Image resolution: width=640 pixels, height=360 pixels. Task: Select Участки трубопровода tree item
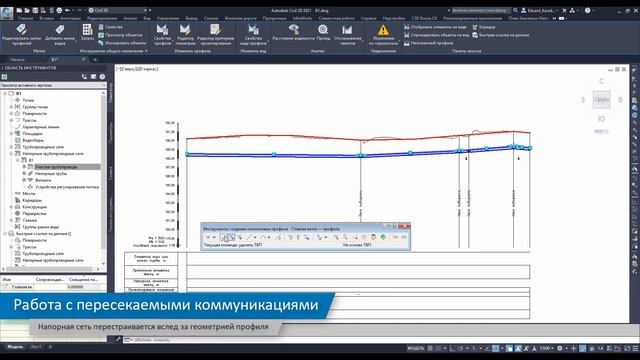(x=56, y=167)
